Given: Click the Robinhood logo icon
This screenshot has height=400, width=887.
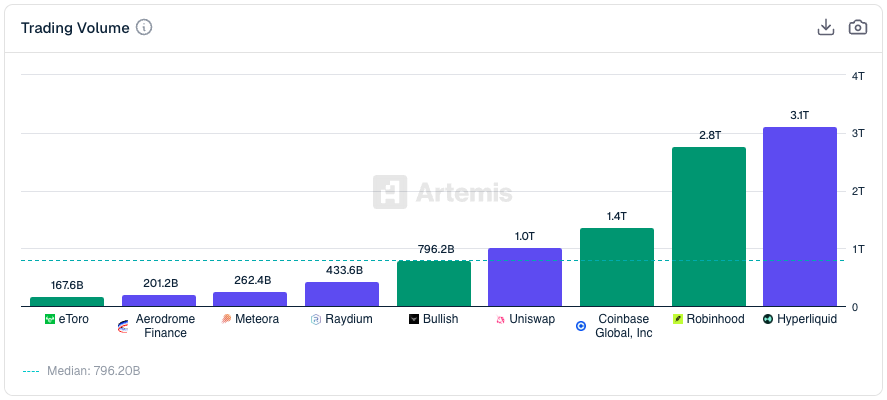Looking at the screenshot, I should coord(678,319).
